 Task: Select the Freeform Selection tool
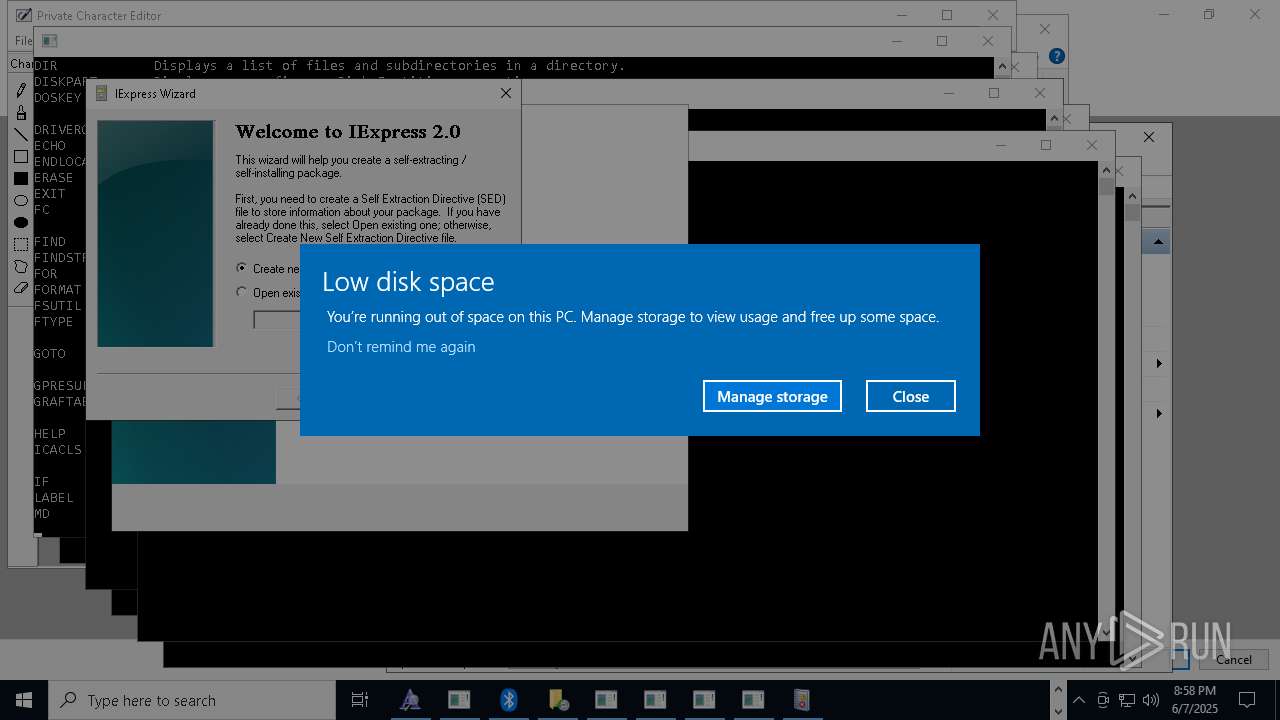(x=21, y=266)
